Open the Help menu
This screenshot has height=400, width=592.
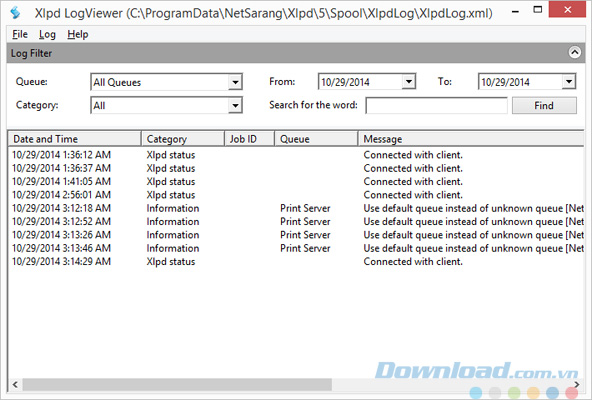[78, 34]
